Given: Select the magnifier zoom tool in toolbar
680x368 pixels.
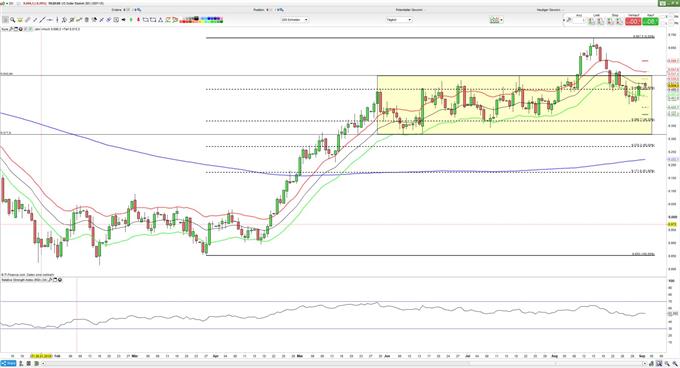Looking at the screenshot, I should tap(13, 20).
